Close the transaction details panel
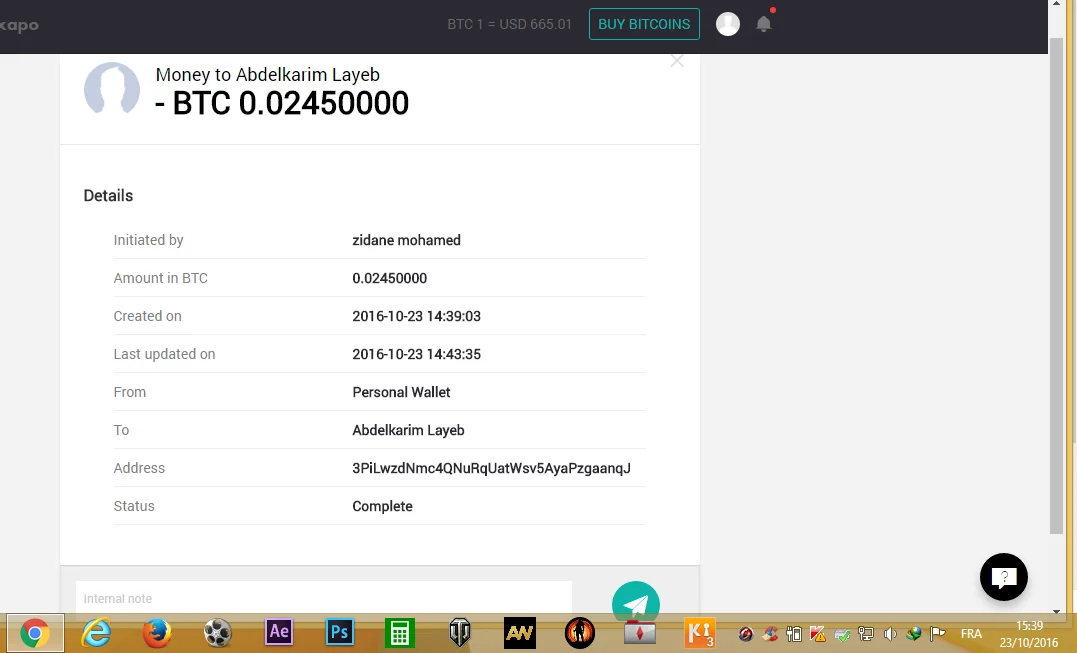This screenshot has height=653, width=1077. pyautogui.click(x=677, y=61)
